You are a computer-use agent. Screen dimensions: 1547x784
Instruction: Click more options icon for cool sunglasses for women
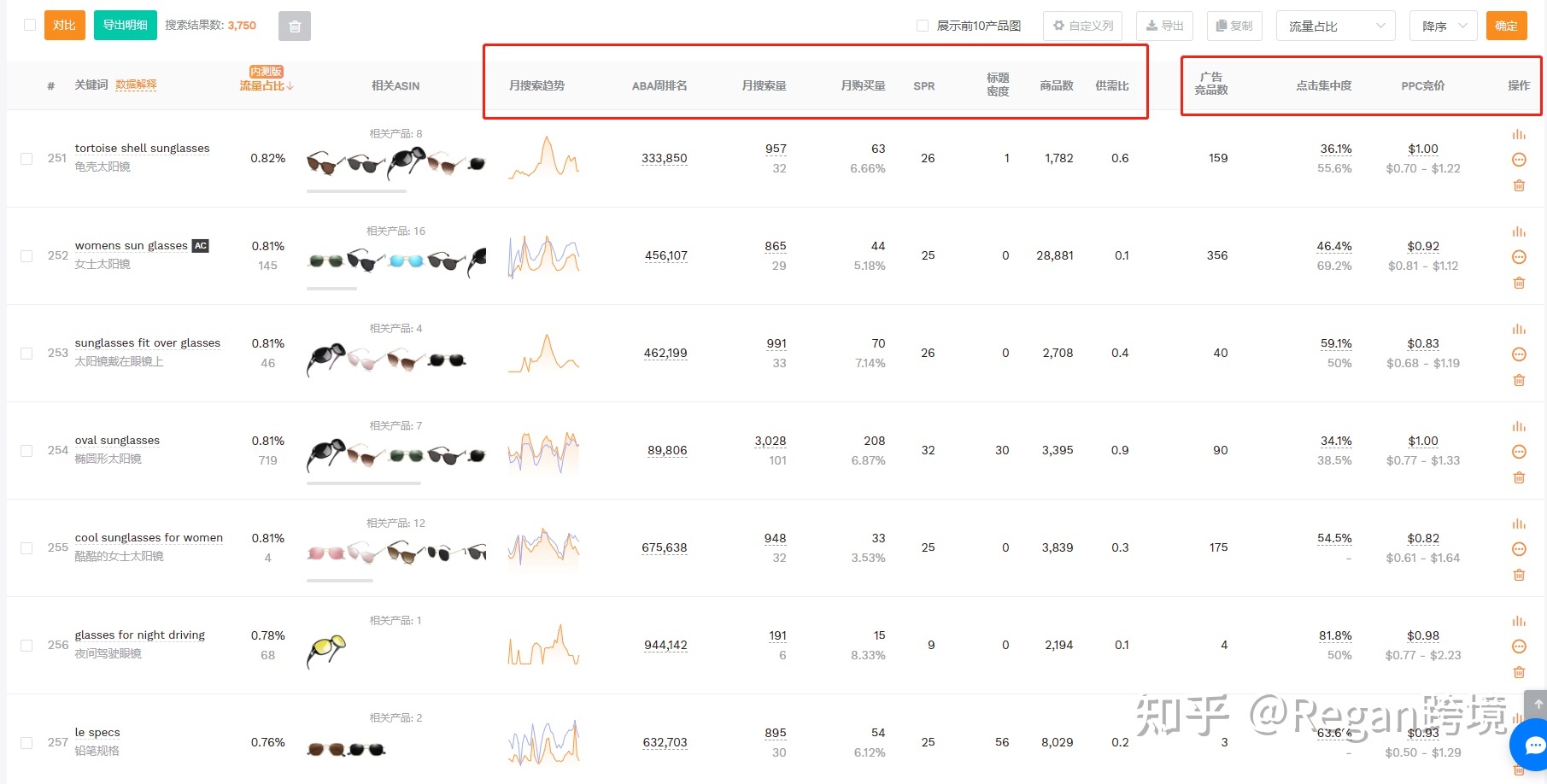click(x=1518, y=549)
